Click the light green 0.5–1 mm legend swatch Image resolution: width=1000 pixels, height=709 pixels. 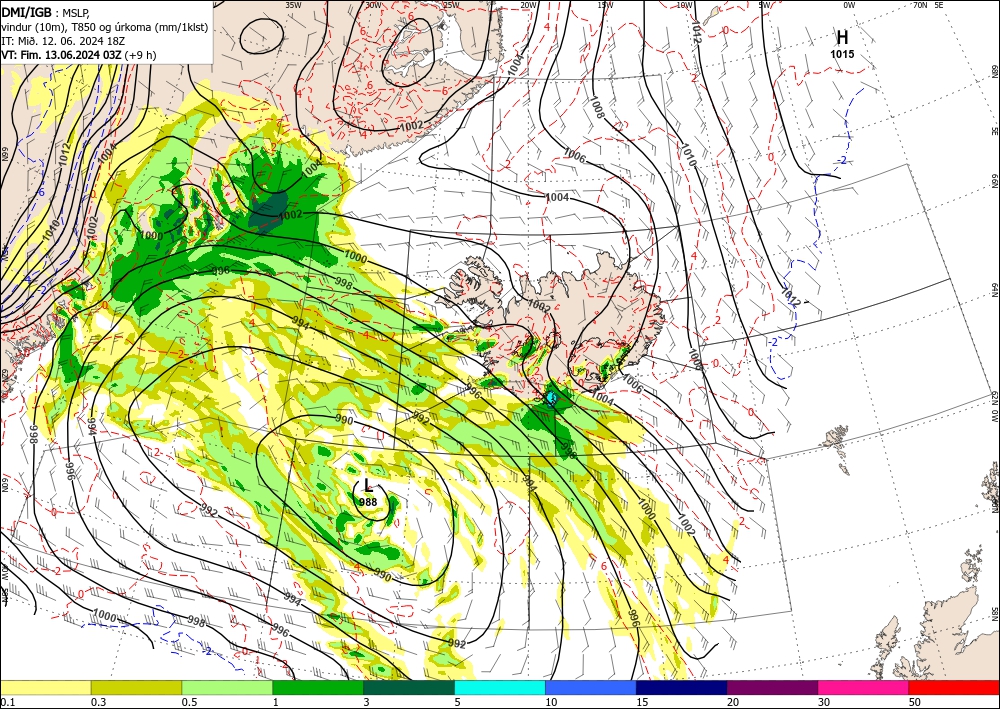coord(227,687)
